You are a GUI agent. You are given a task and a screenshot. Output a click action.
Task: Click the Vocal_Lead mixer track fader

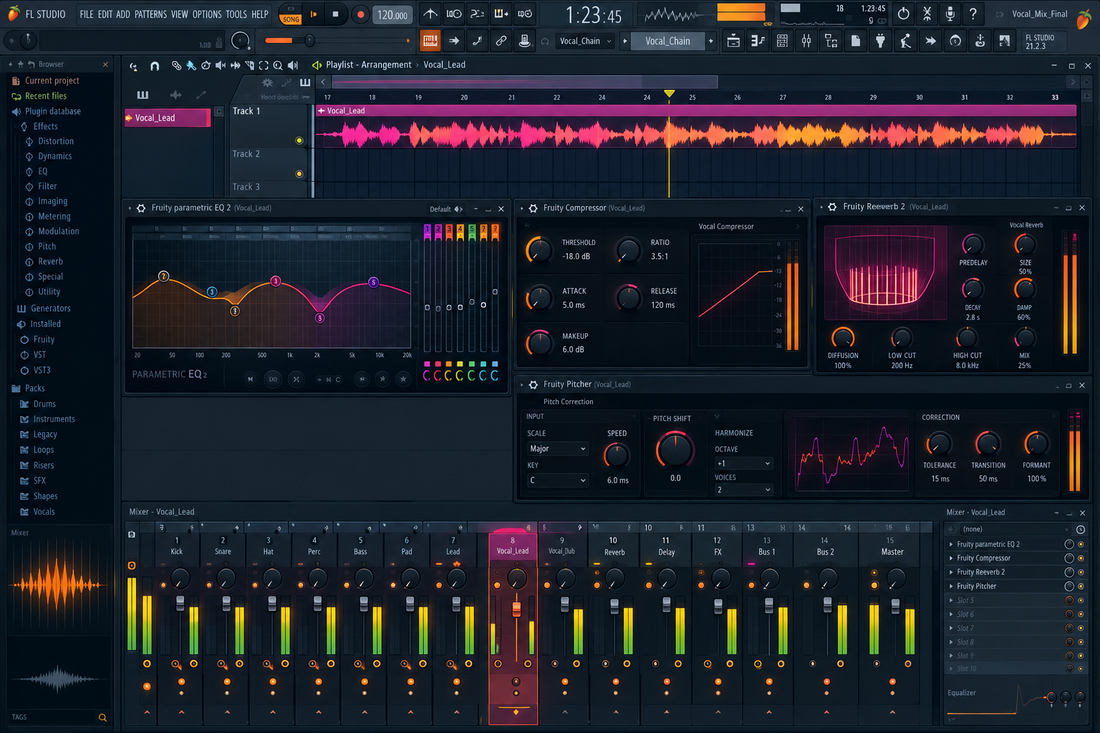click(x=516, y=609)
